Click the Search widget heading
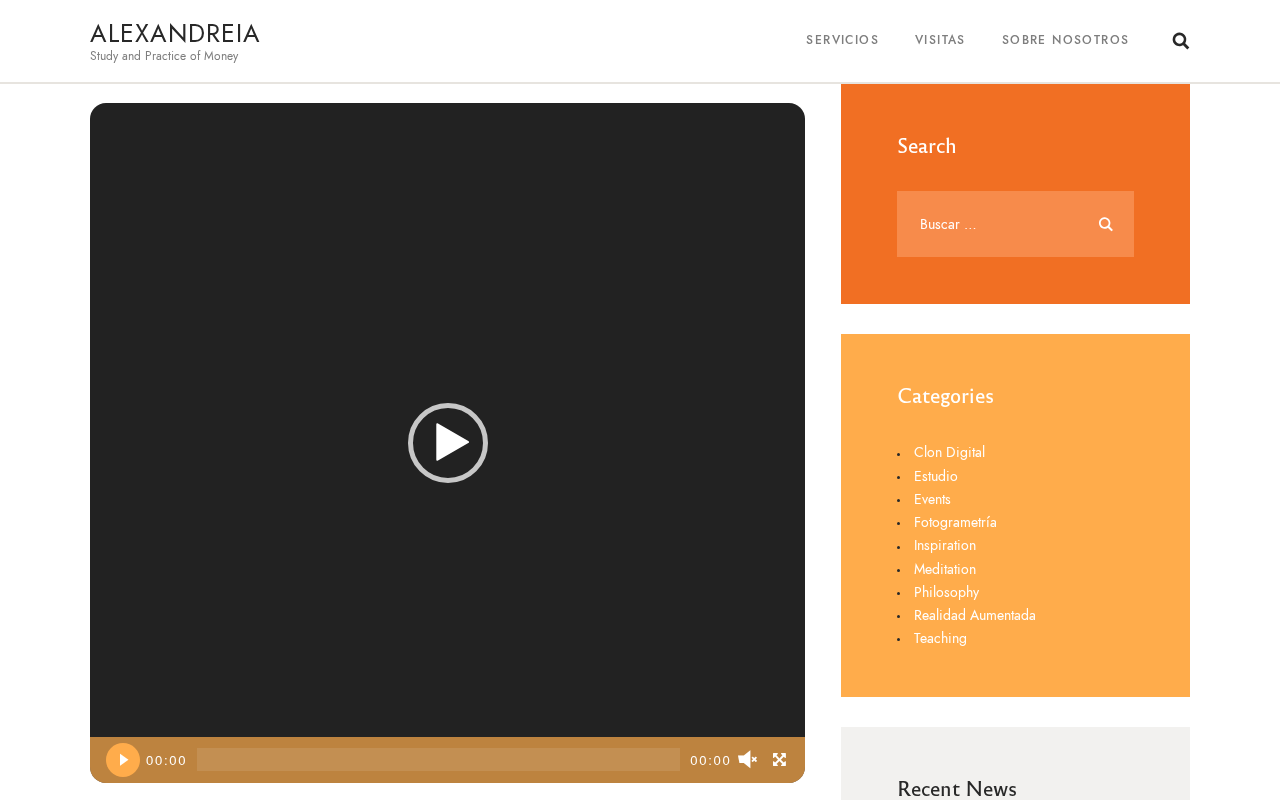The width and height of the screenshot is (1280, 800). pos(926,146)
